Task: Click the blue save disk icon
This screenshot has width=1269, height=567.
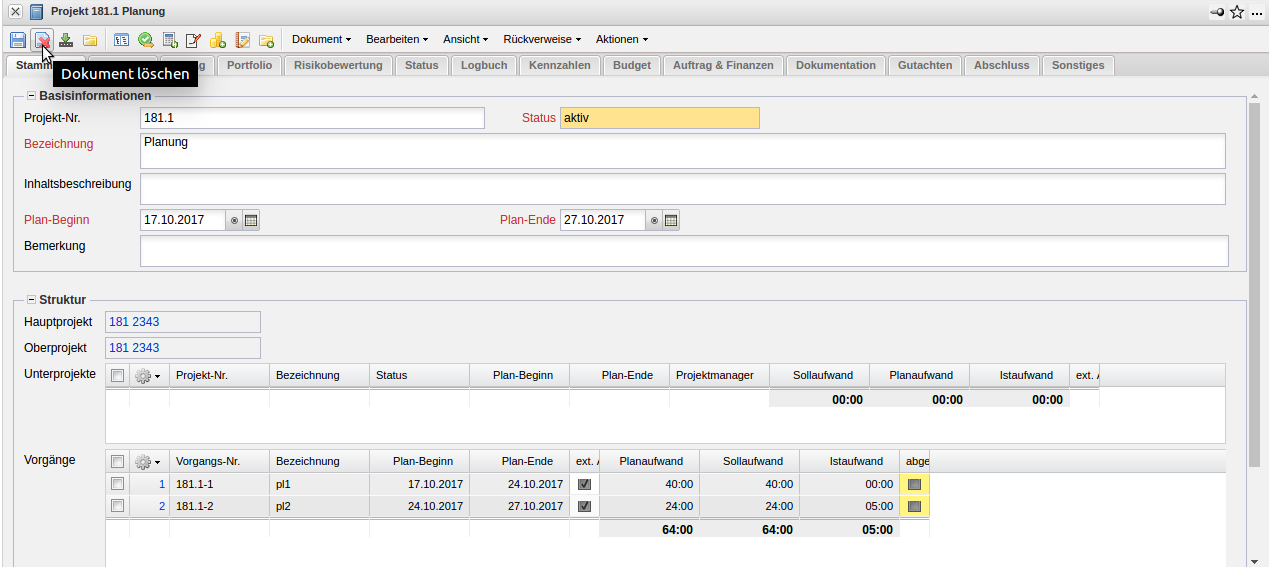Action: 18,40
